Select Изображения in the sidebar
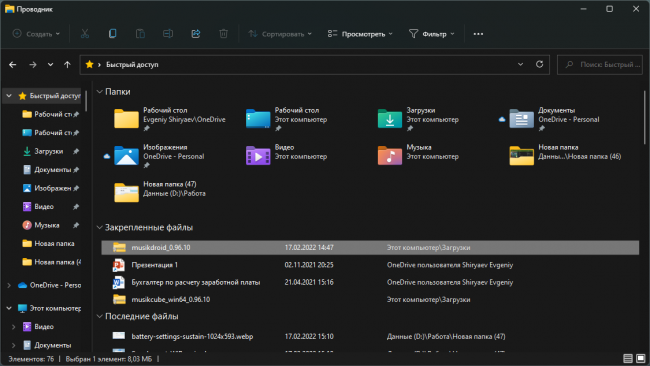Viewport: 650px width, 366px height. point(53,188)
